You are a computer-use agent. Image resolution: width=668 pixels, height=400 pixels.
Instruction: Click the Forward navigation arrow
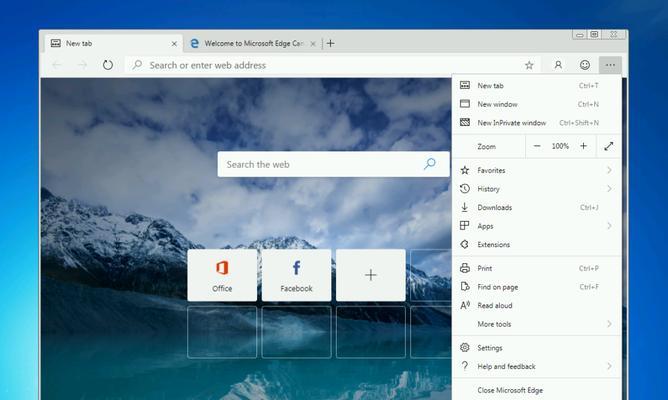click(83, 65)
